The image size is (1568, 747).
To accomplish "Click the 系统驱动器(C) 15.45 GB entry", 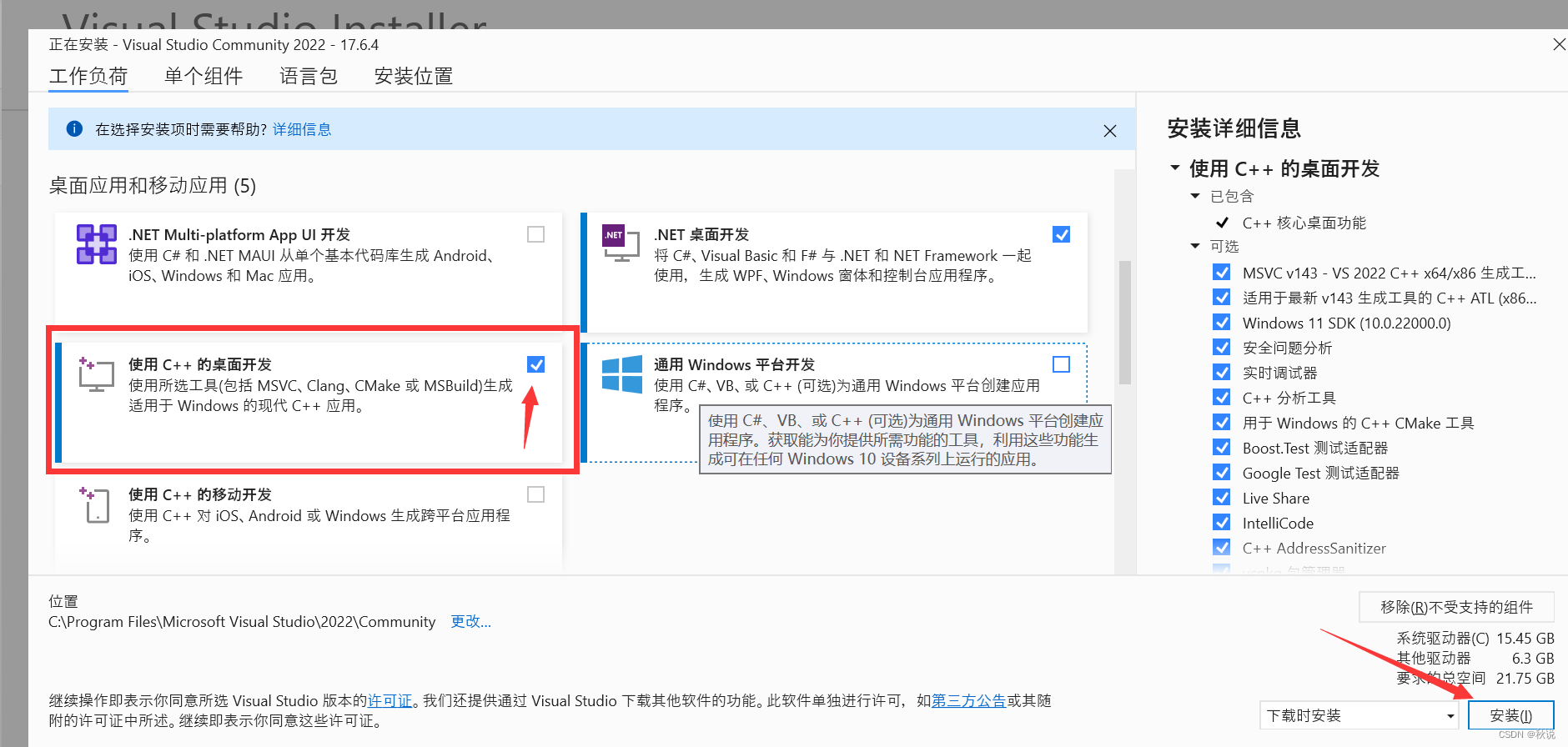I will coord(1475,639).
